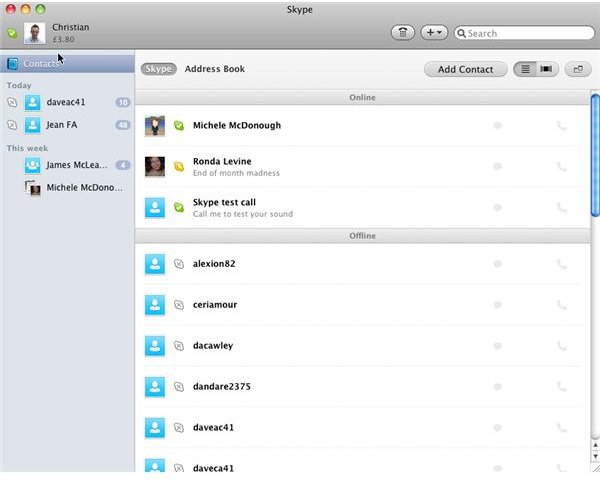This screenshot has height=482, width=600.
Task: Call Ronda Levine phone icon
Action: tap(561, 166)
